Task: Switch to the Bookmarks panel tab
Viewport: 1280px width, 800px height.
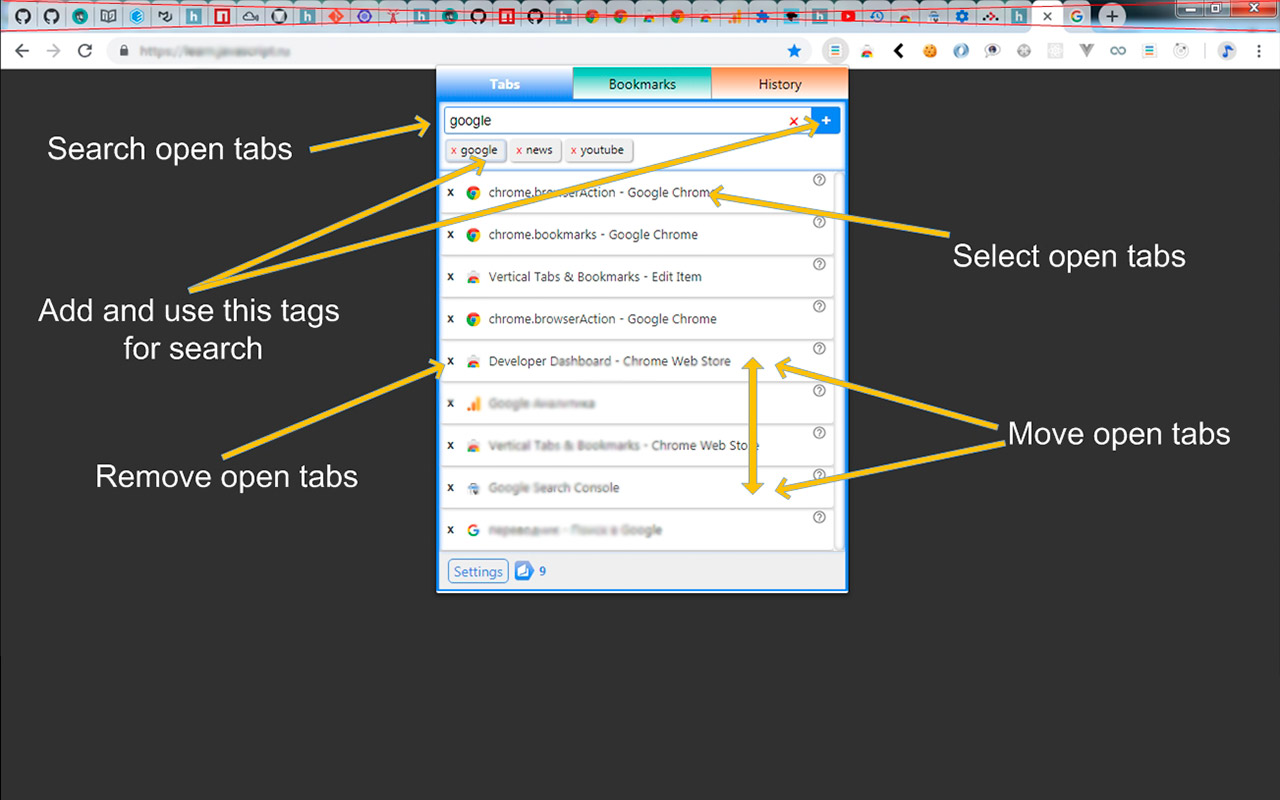Action: 642,84
